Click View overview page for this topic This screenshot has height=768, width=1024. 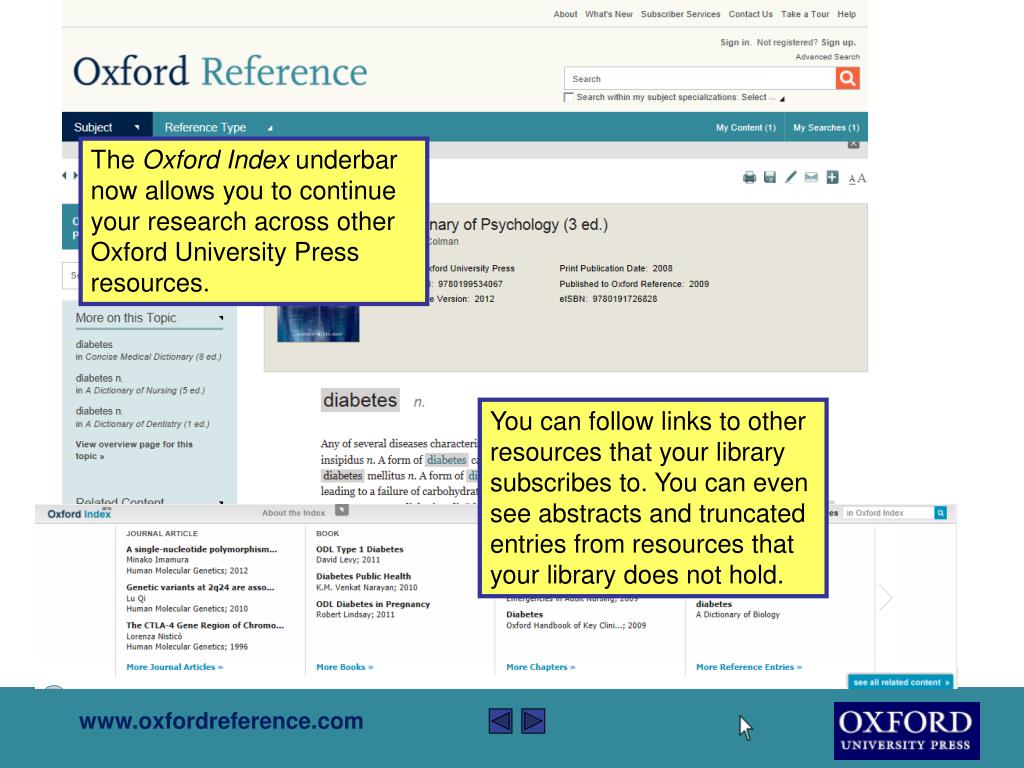pos(134,450)
